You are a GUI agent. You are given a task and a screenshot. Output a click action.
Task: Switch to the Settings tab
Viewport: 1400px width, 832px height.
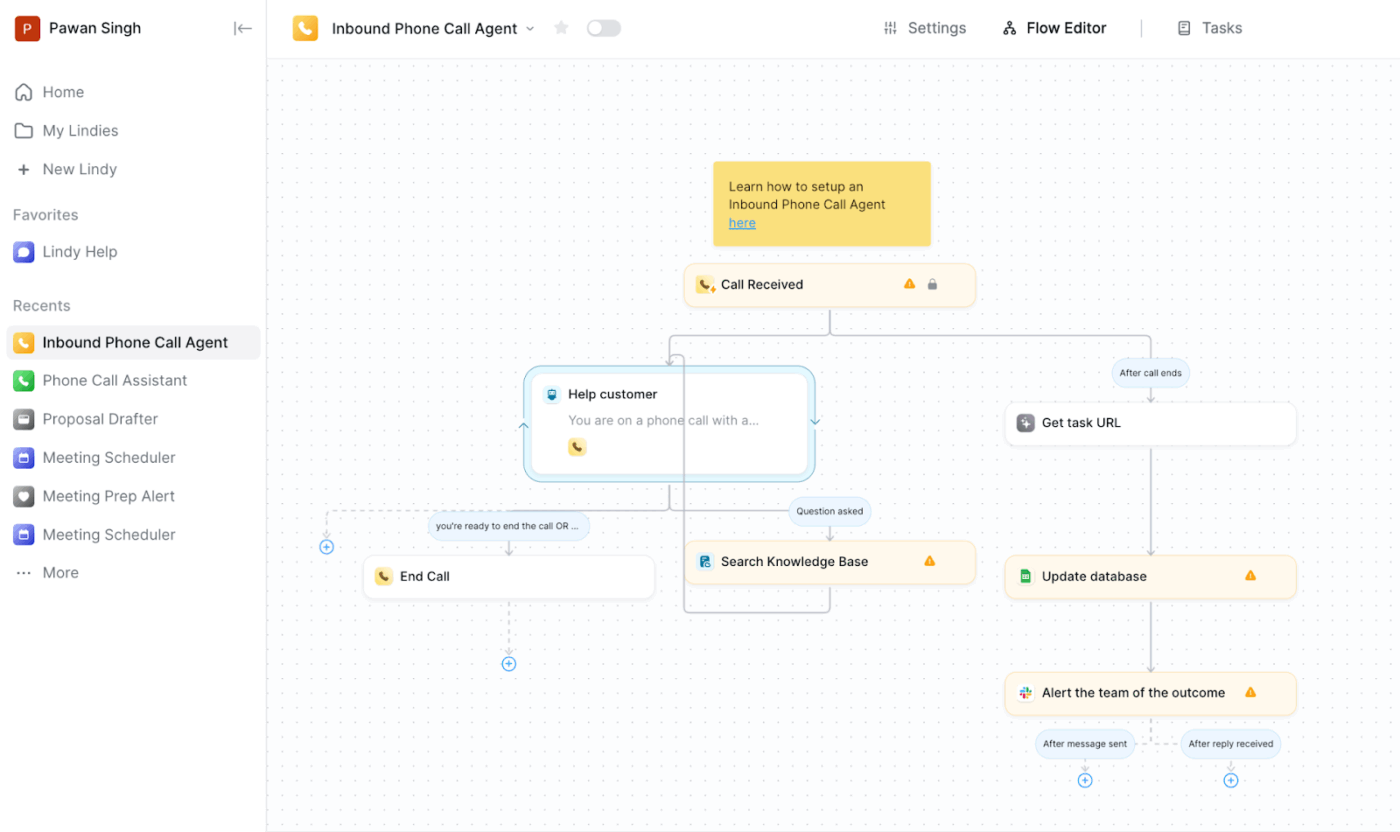(x=925, y=28)
